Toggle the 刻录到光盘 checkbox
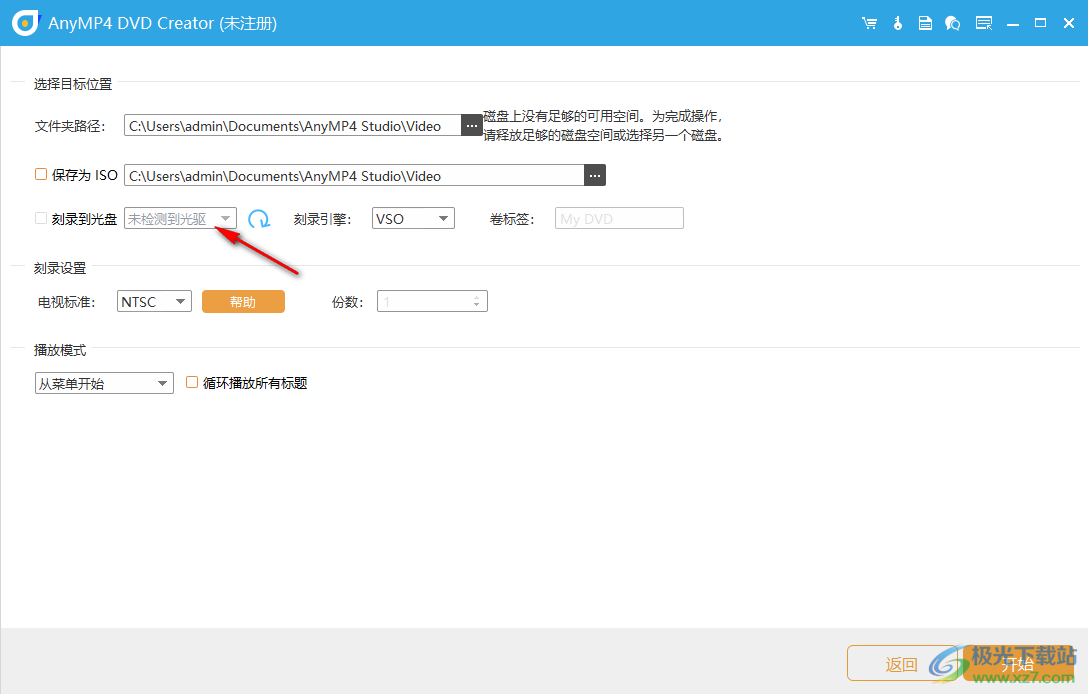Screen dimensions: 1088x694 tap(41, 219)
